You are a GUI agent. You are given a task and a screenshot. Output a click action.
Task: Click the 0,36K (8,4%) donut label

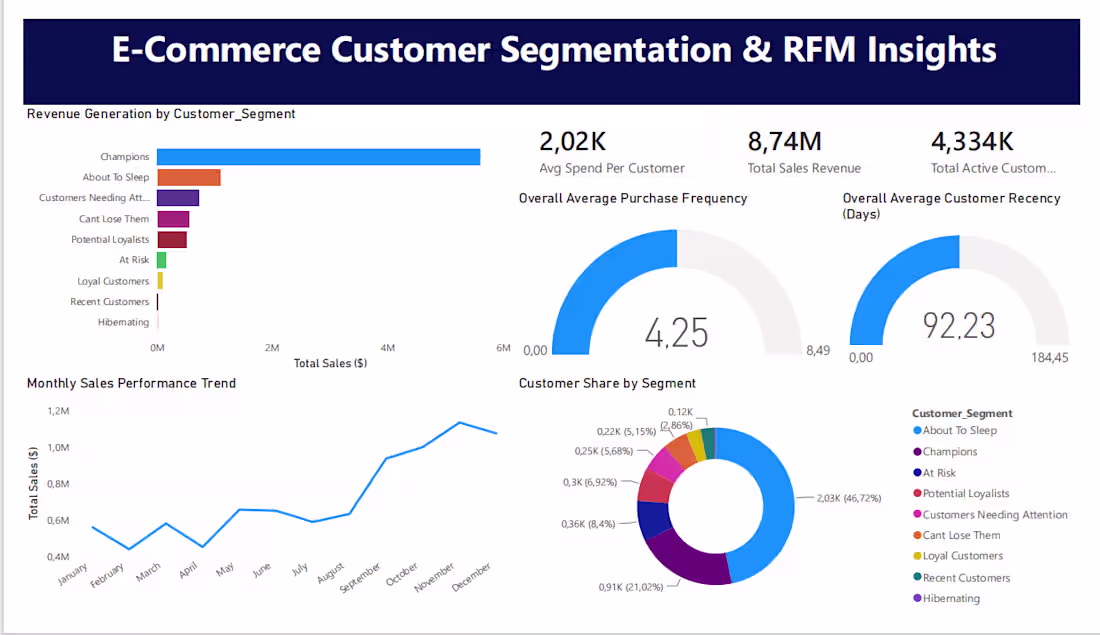coord(588,524)
